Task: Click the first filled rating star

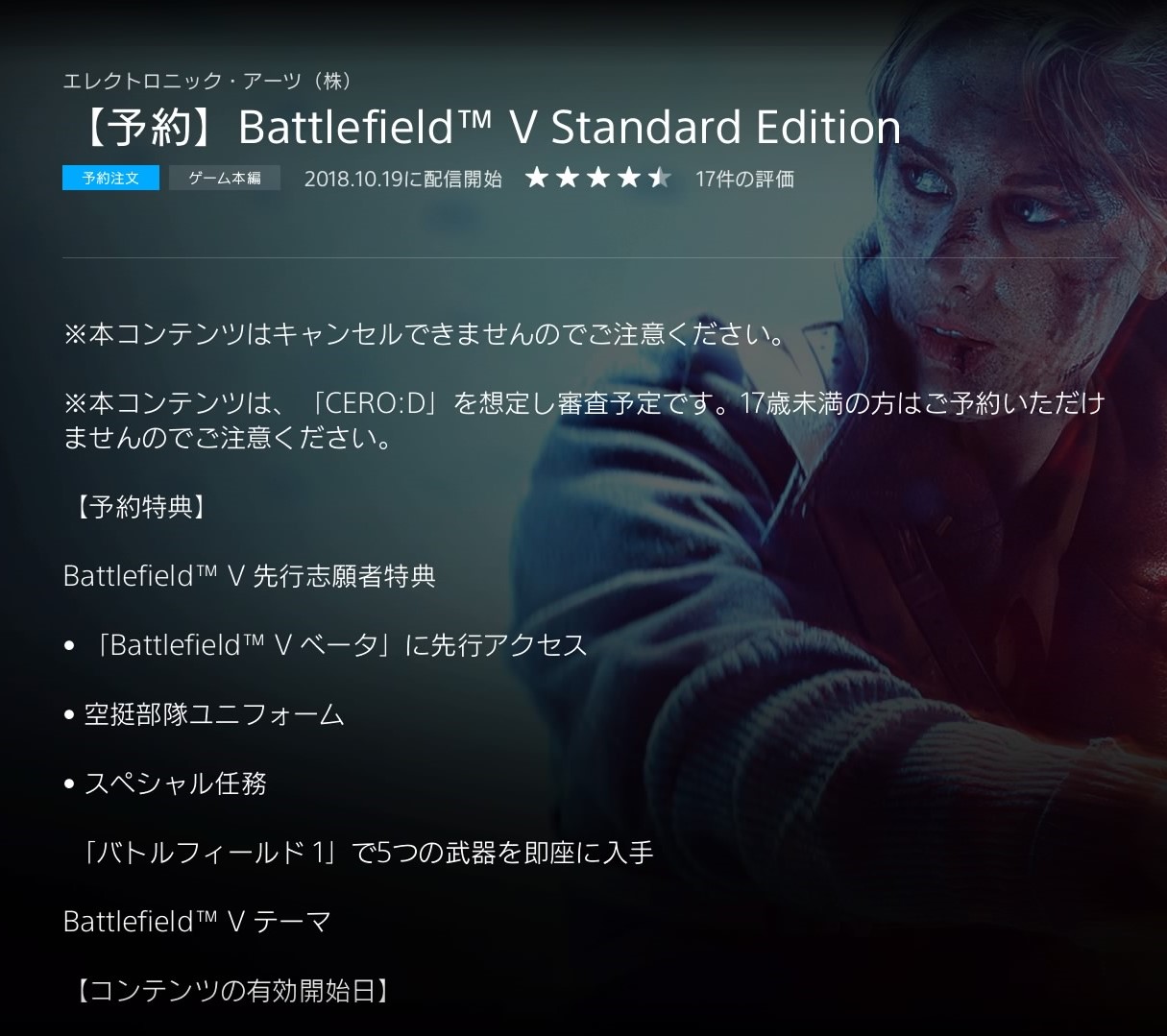Action: click(537, 178)
